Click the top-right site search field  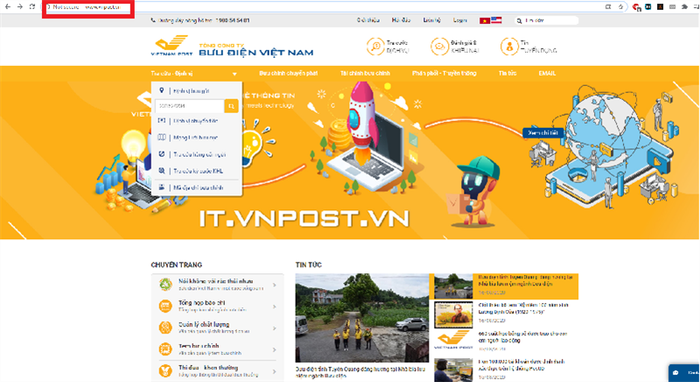[x=546, y=21]
